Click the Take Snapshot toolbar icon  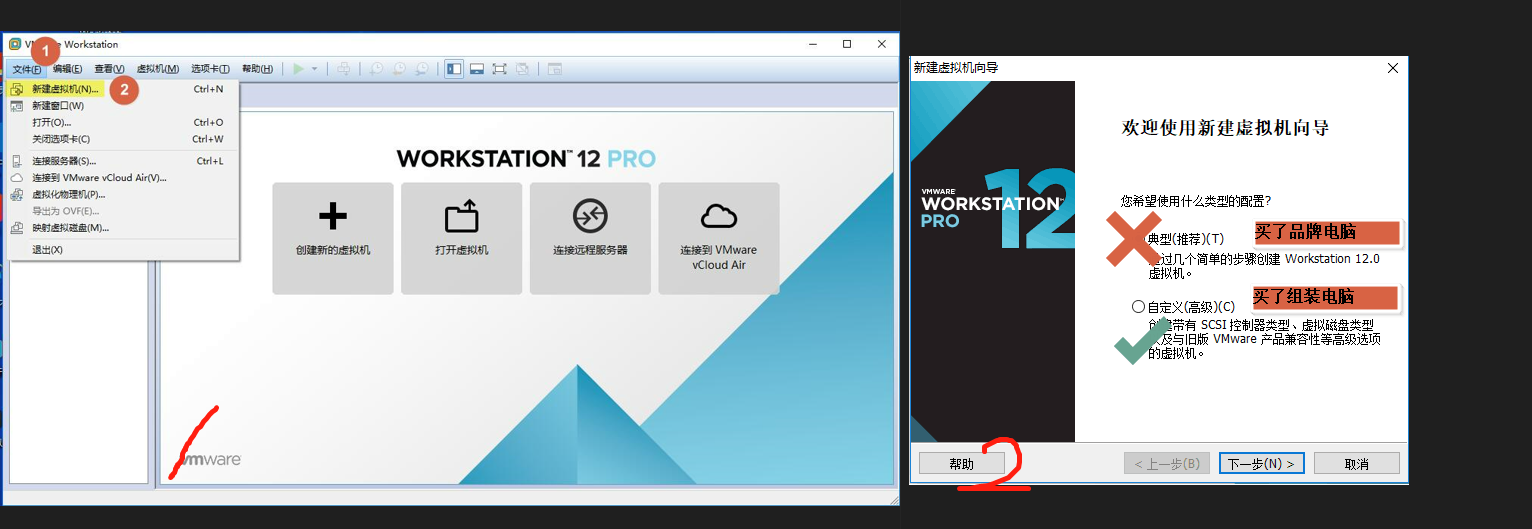pyautogui.click(x=376, y=69)
